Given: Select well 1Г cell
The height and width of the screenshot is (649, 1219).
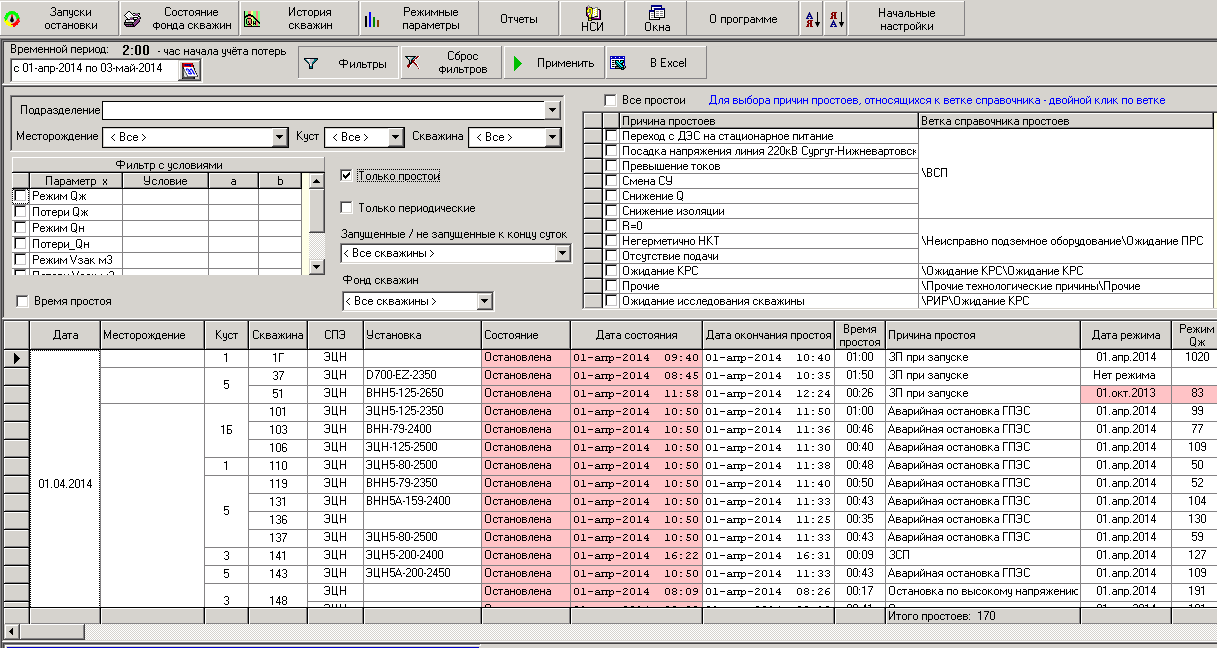Looking at the screenshot, I should (x=277, y=357).
